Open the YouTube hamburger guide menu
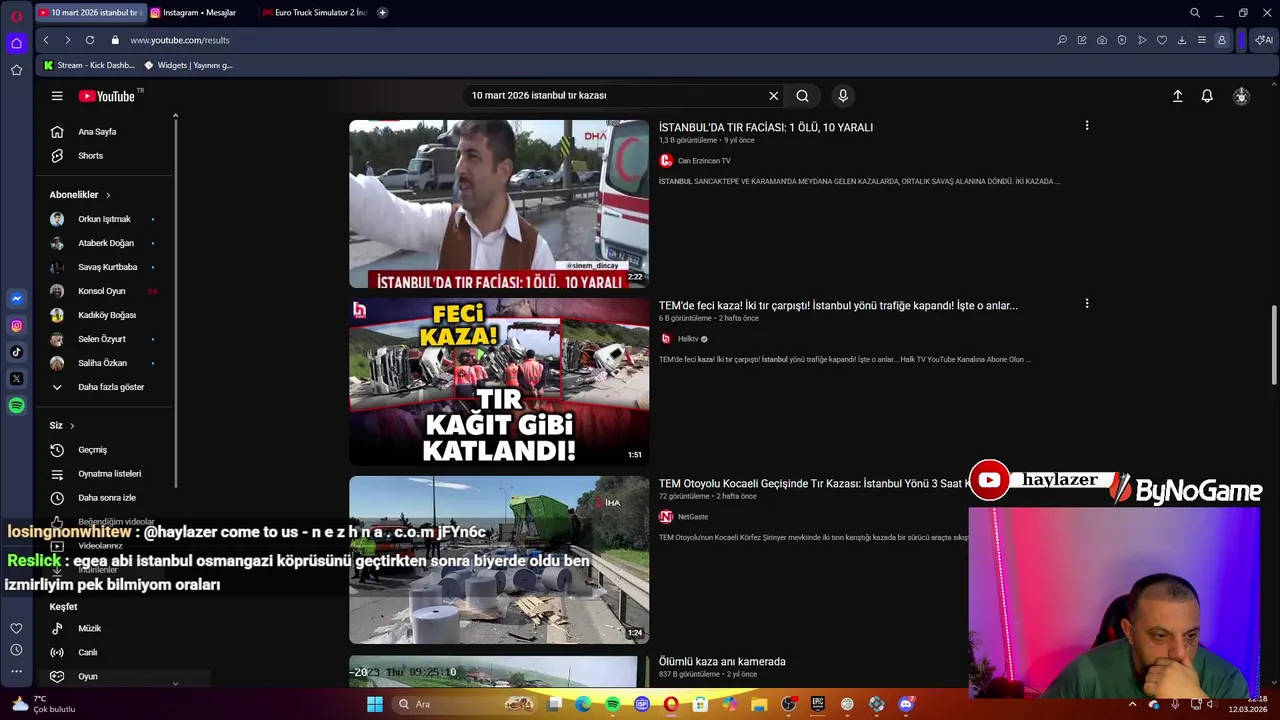 [x=57, y=96]
